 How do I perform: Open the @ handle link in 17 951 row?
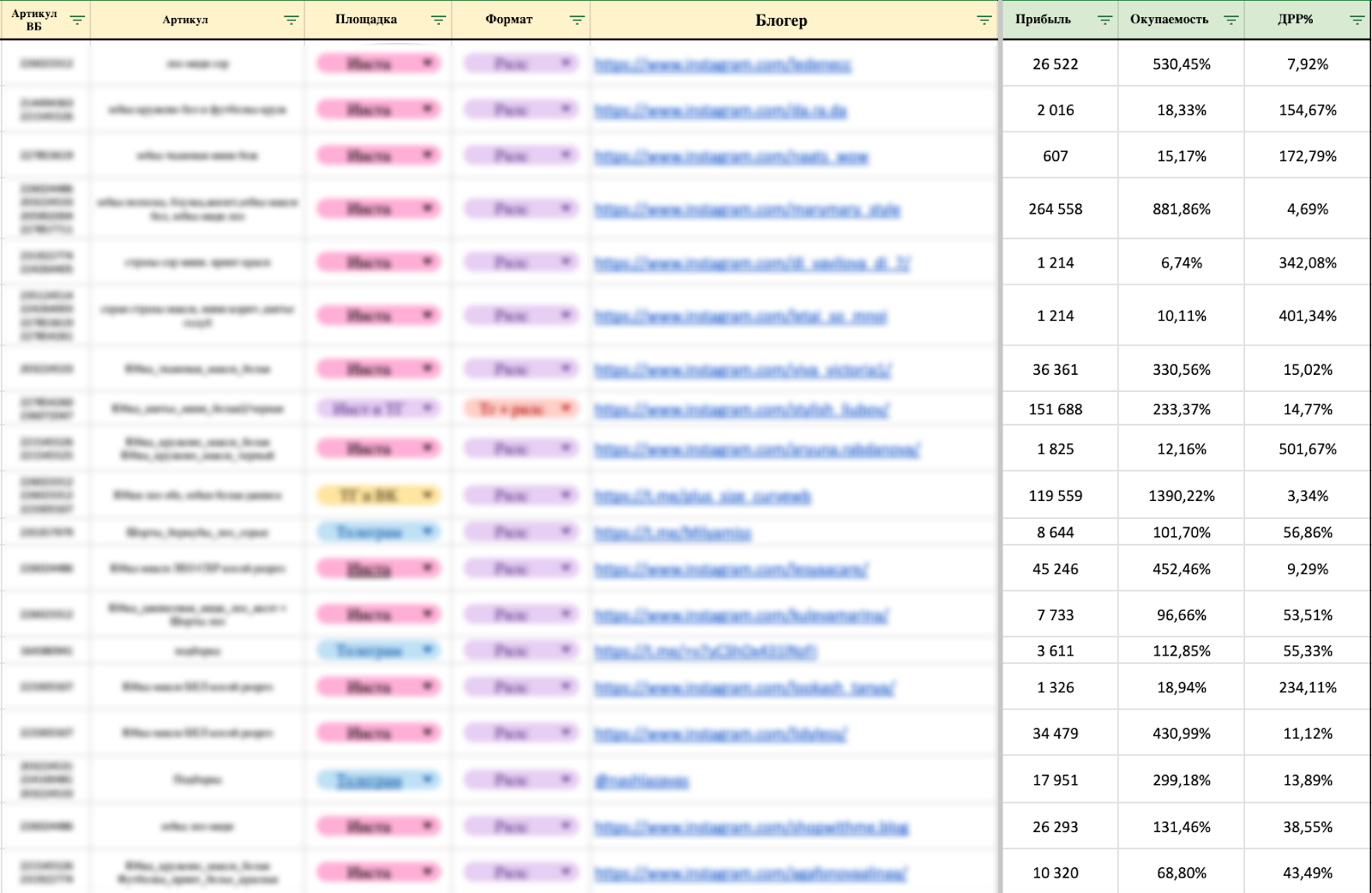click(x=641, y=781)
